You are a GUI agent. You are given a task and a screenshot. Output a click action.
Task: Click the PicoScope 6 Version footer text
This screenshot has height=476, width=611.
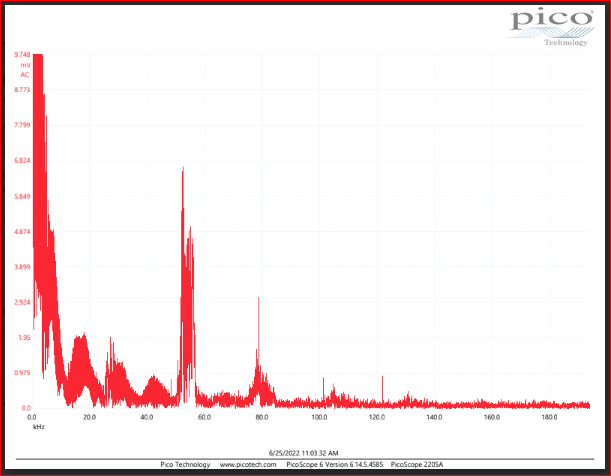(334, 465)
